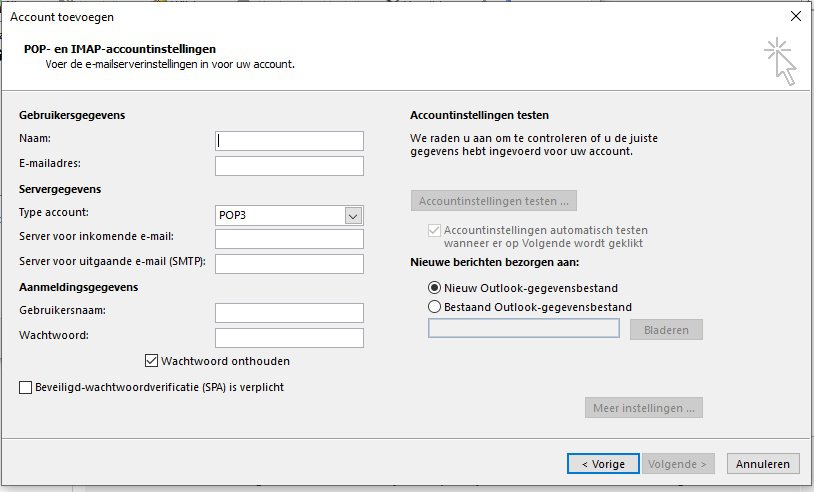814x492 pixels.
Task: Select the outgoing SMTP server field
Action: click(289, 264)
